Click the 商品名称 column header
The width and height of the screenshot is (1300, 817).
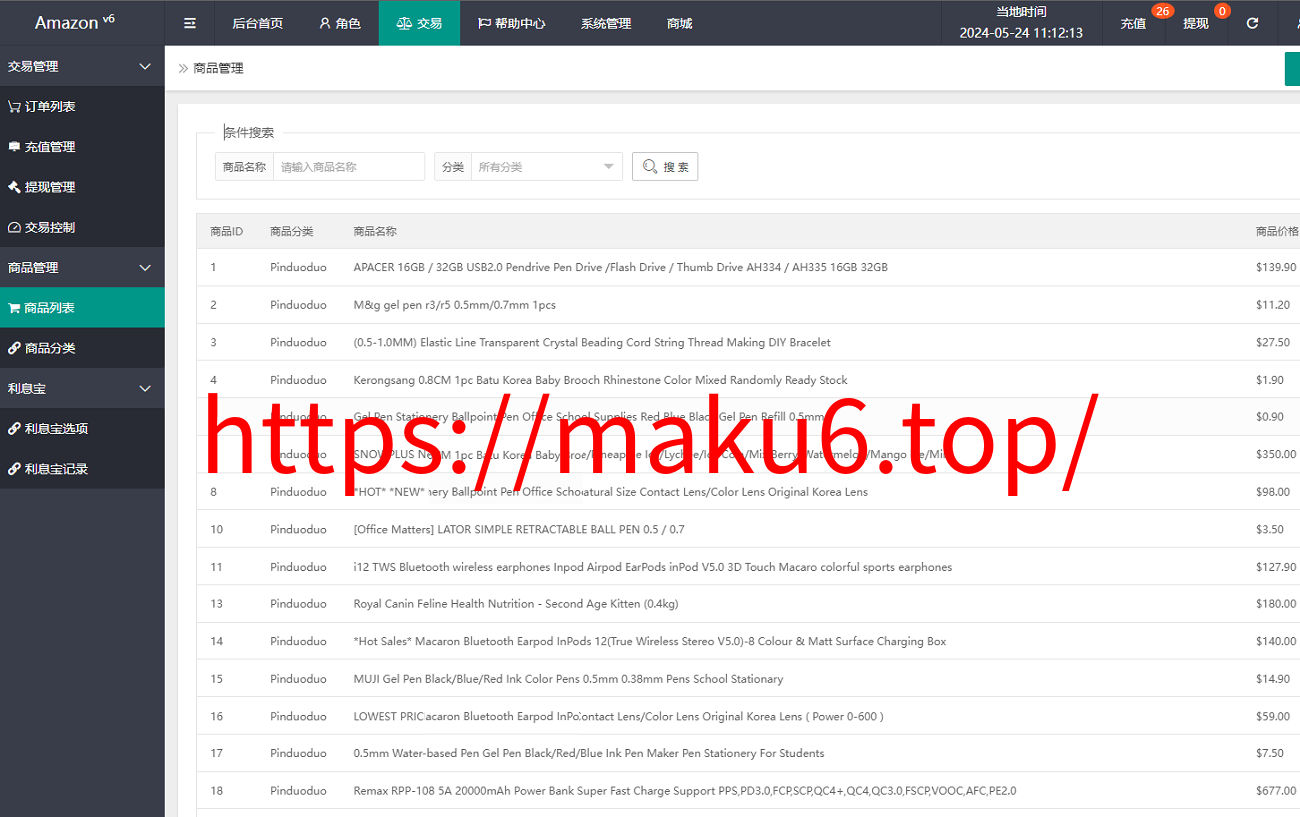coord(375,231)
